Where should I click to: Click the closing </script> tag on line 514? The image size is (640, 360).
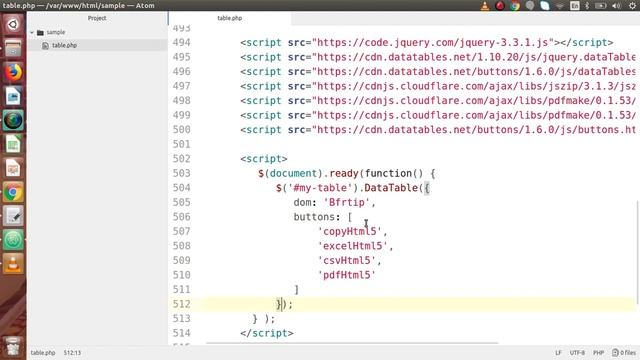(x=267, y=333)
